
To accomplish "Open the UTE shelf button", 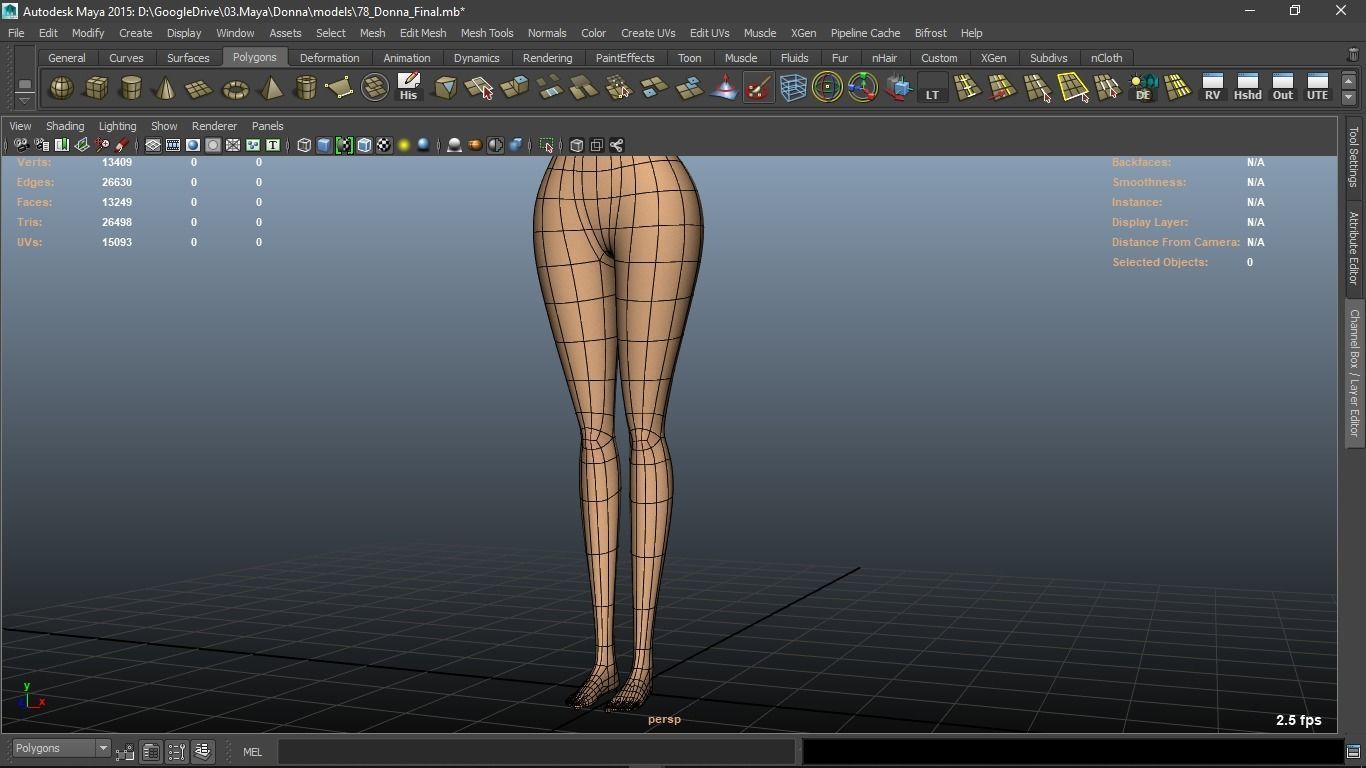I will pos(1317,88).
